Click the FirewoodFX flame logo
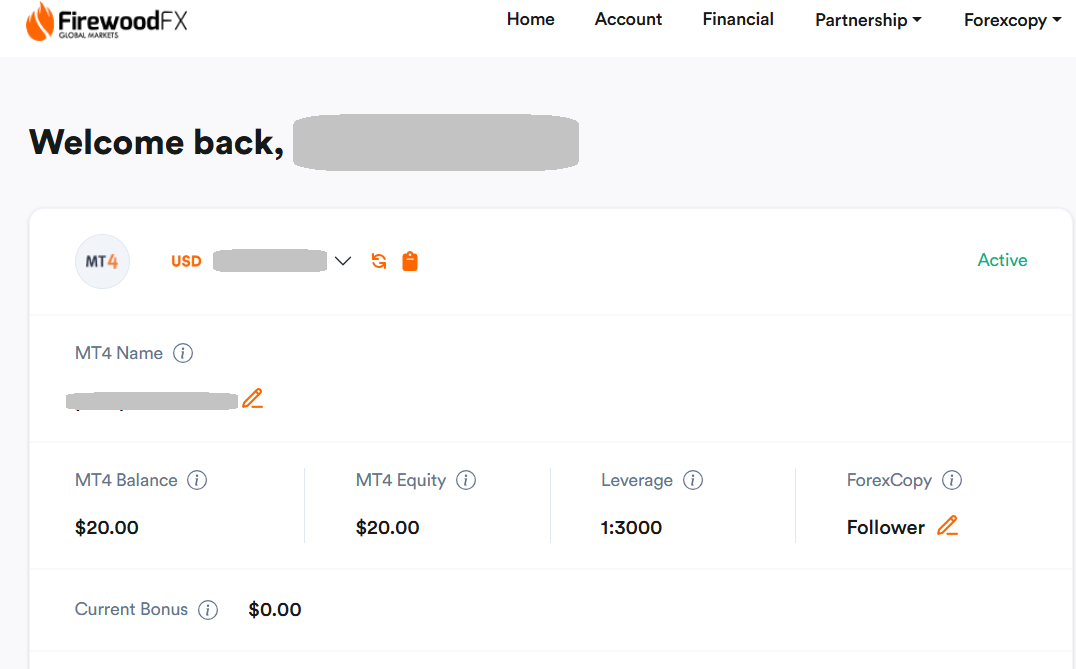Image resolution: width=1076 pixels, height=669 pixels. [41, 22]
